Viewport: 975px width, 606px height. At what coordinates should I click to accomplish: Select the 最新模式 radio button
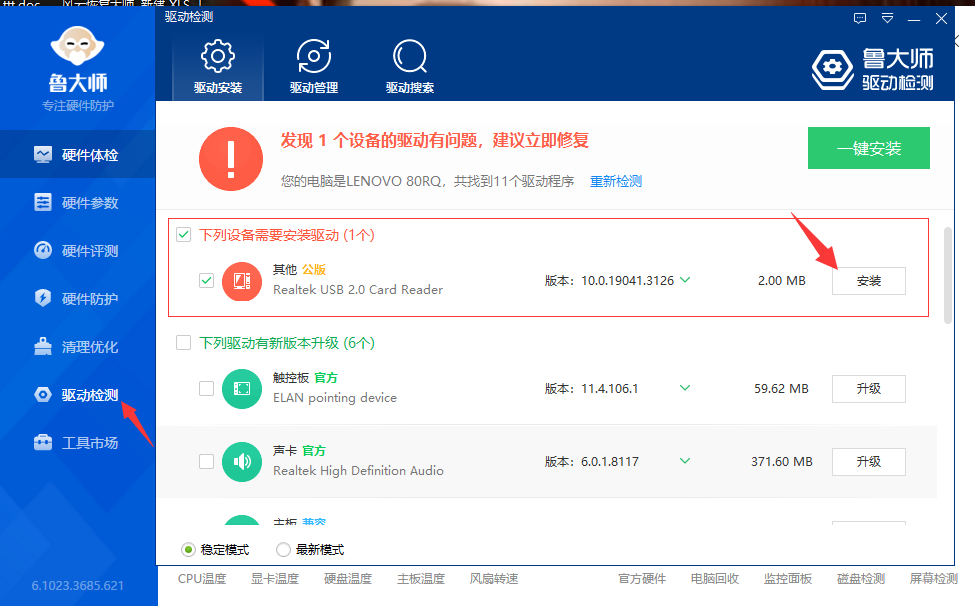283,550
